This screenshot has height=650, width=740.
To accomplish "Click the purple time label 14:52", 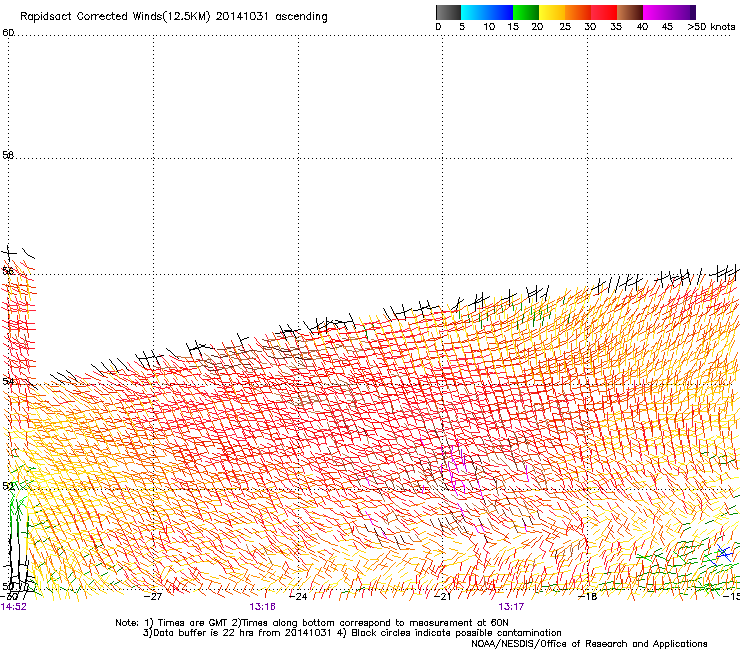I will tap(14, 607).
